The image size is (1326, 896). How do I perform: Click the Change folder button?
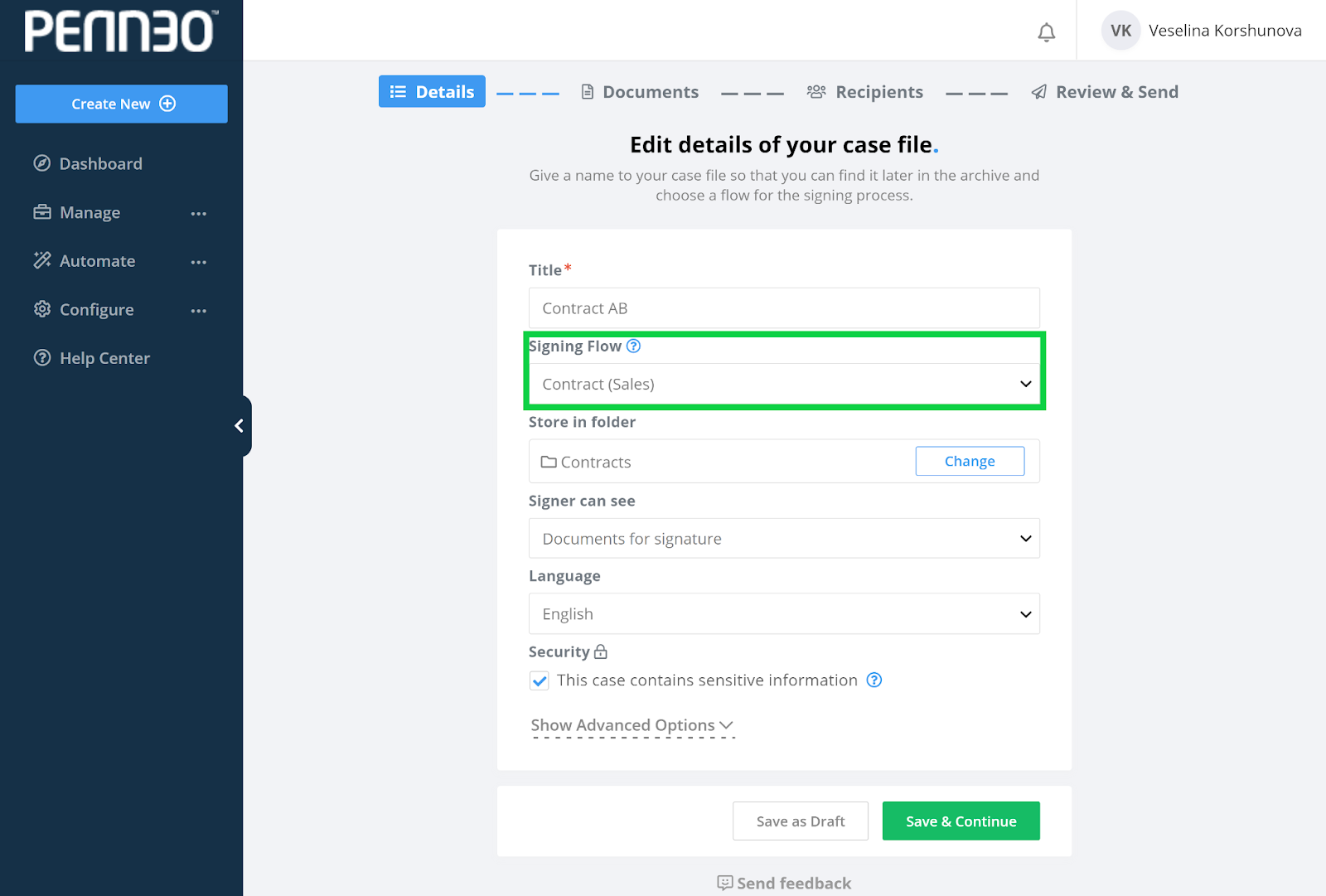tap(969, 462)
